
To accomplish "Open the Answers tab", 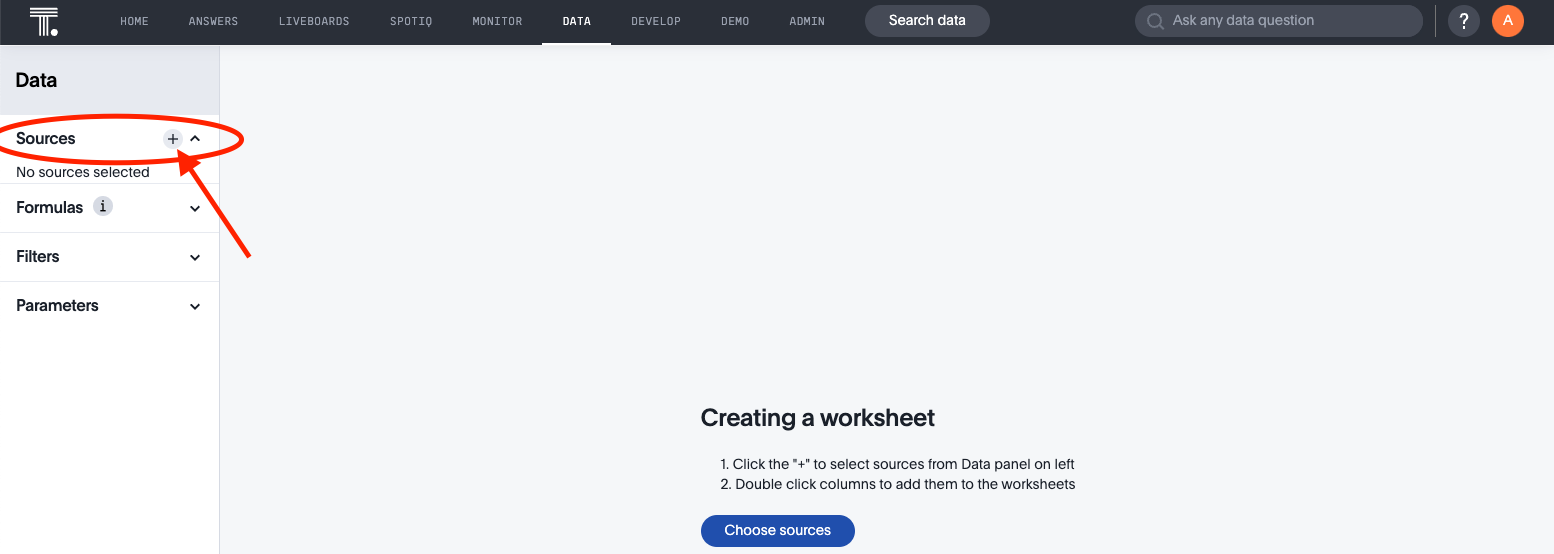I will (213, 21).
